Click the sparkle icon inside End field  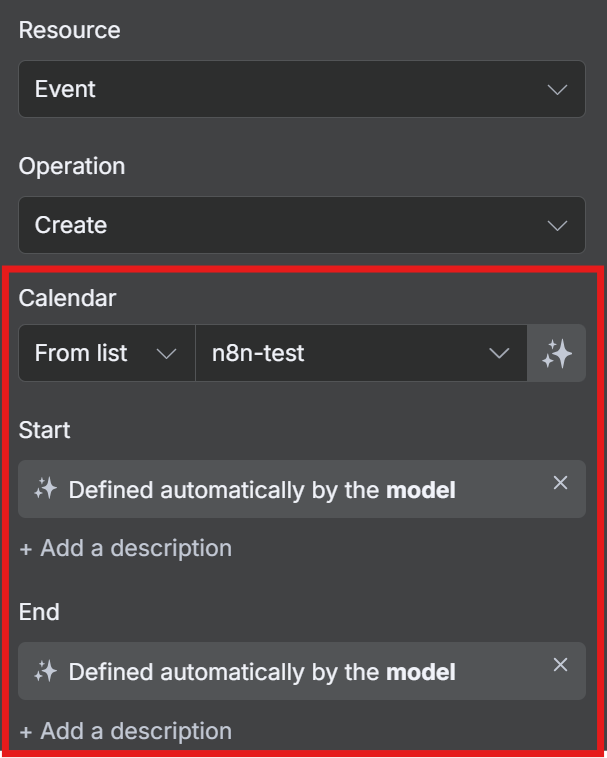point(45,672)
